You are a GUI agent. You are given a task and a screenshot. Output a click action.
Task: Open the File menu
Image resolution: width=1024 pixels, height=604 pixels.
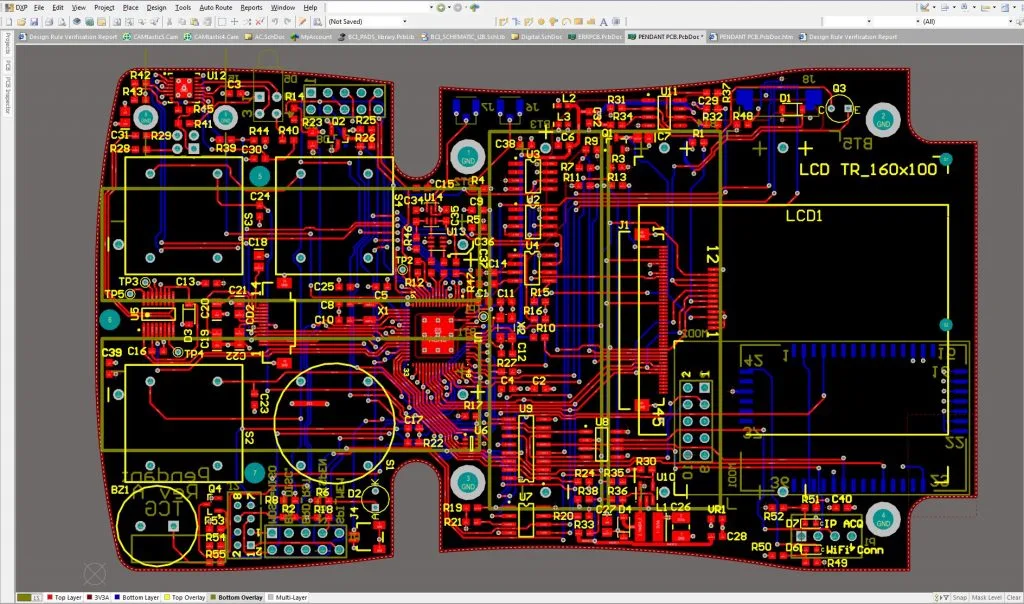[x=39, y=7]
